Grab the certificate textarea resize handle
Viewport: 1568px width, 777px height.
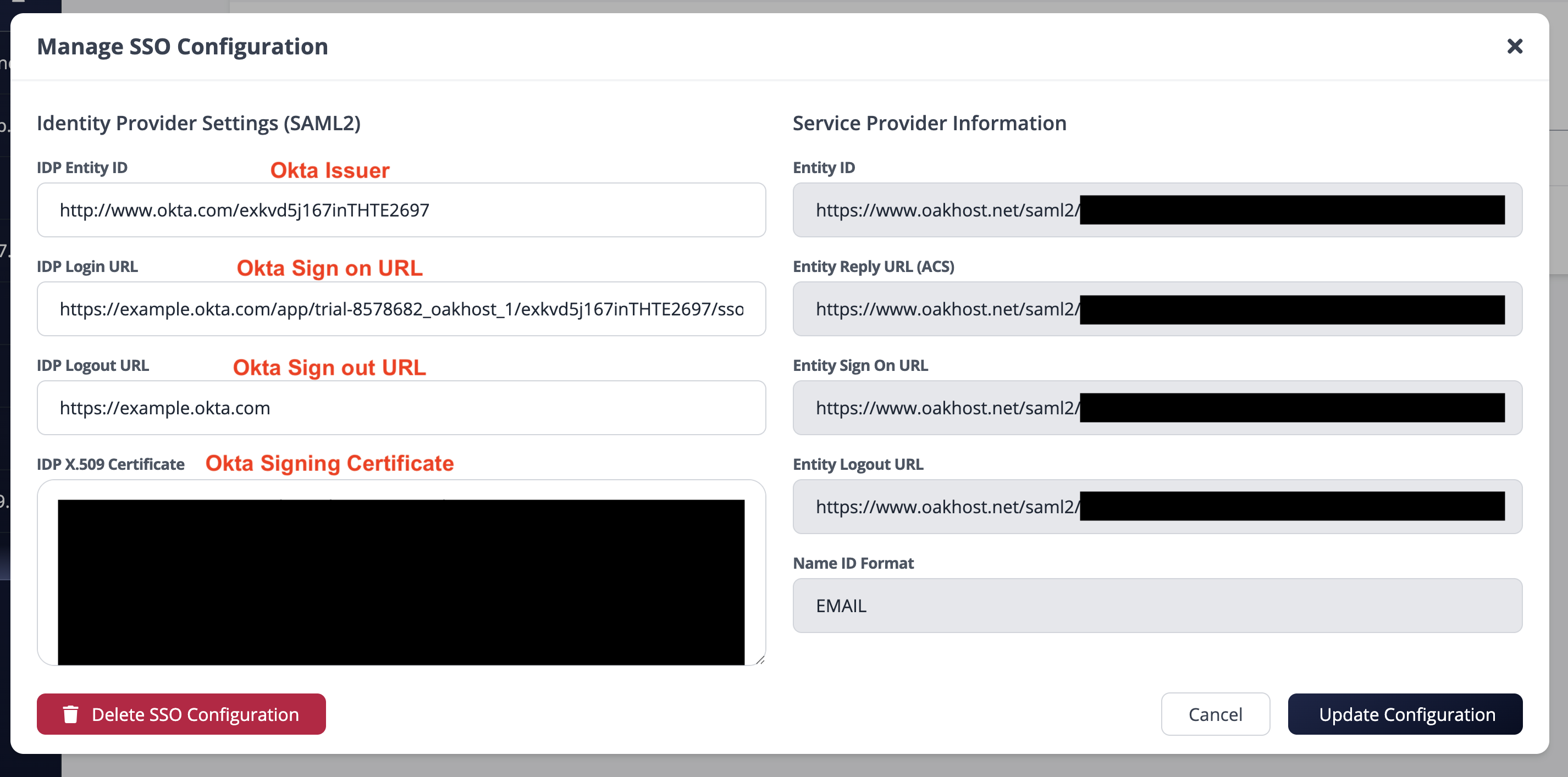(x=760, y=659)
